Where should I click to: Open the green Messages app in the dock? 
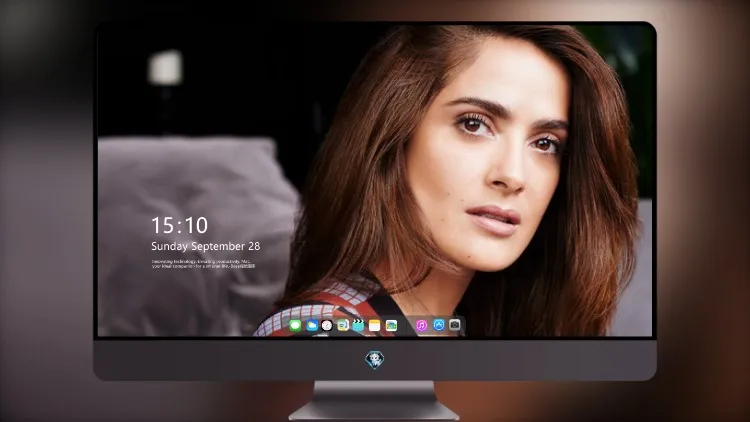pyautogui.click(x=295, y=326)
